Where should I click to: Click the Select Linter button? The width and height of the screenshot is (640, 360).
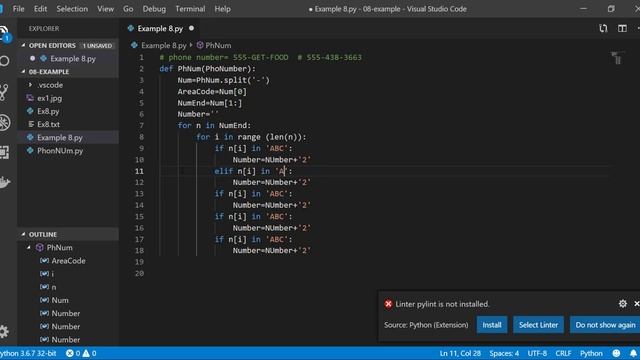[538, 325]
